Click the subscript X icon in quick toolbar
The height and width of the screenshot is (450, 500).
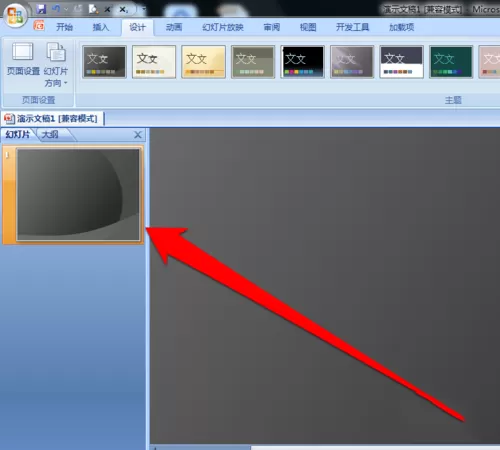tap(123, 9)
